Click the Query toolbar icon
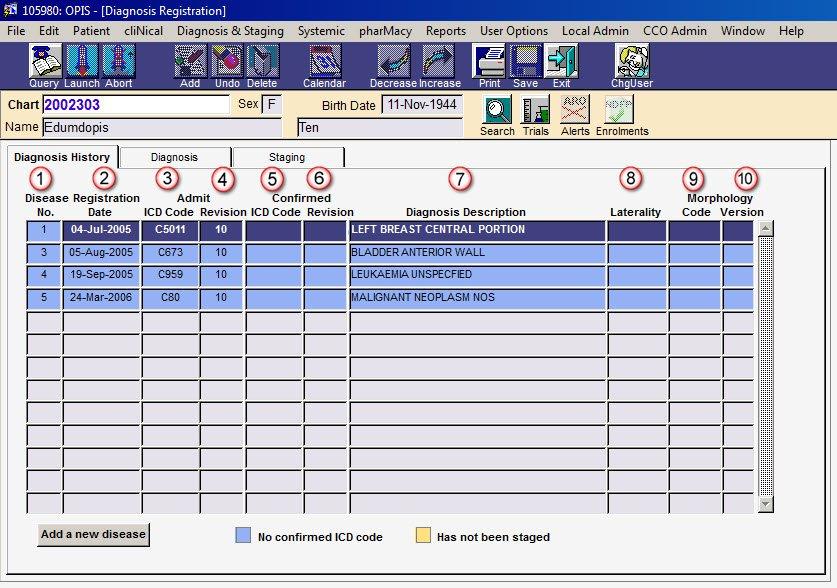 click(45, 61)
